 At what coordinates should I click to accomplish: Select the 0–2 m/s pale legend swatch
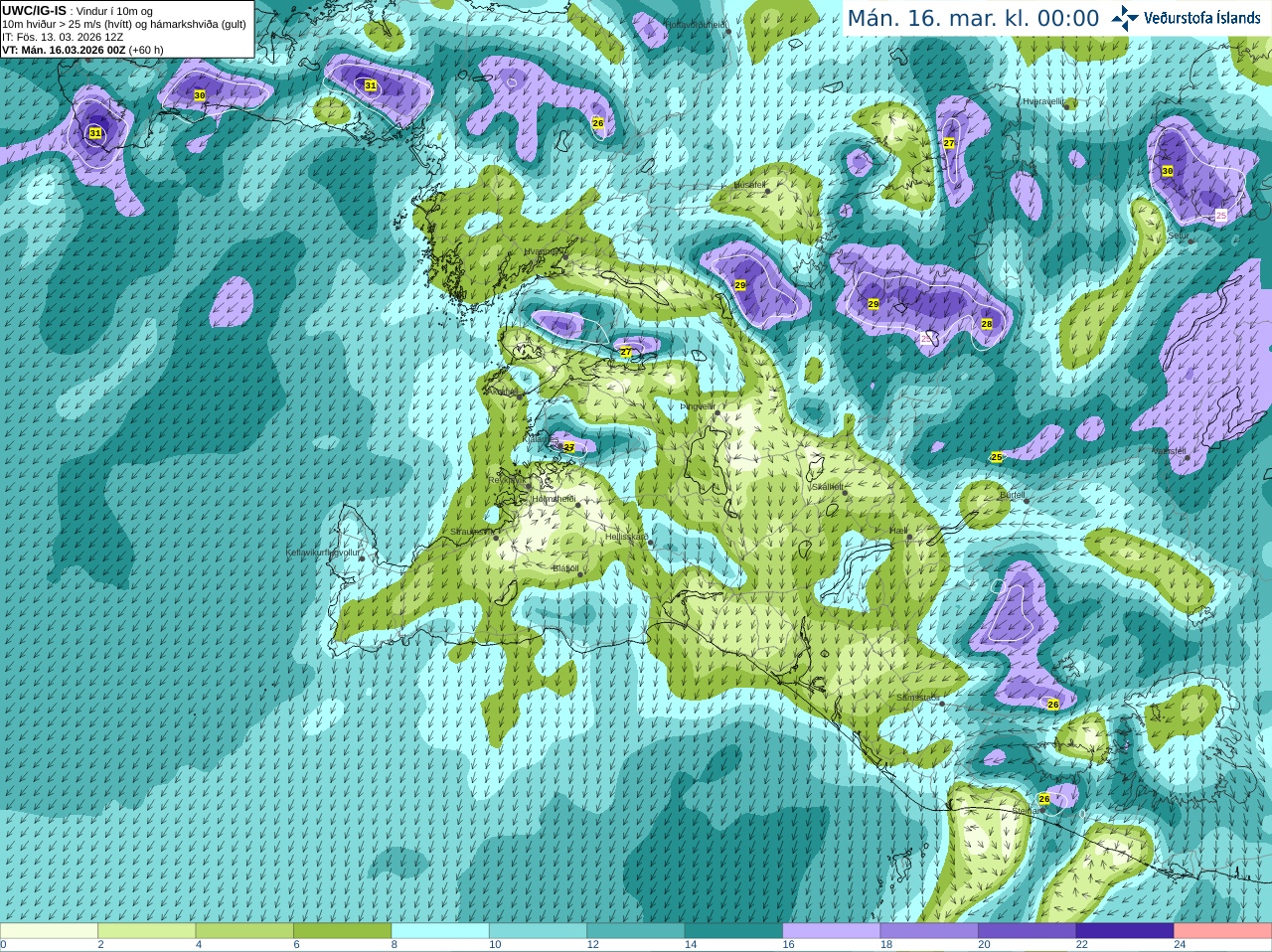[49, 931]
